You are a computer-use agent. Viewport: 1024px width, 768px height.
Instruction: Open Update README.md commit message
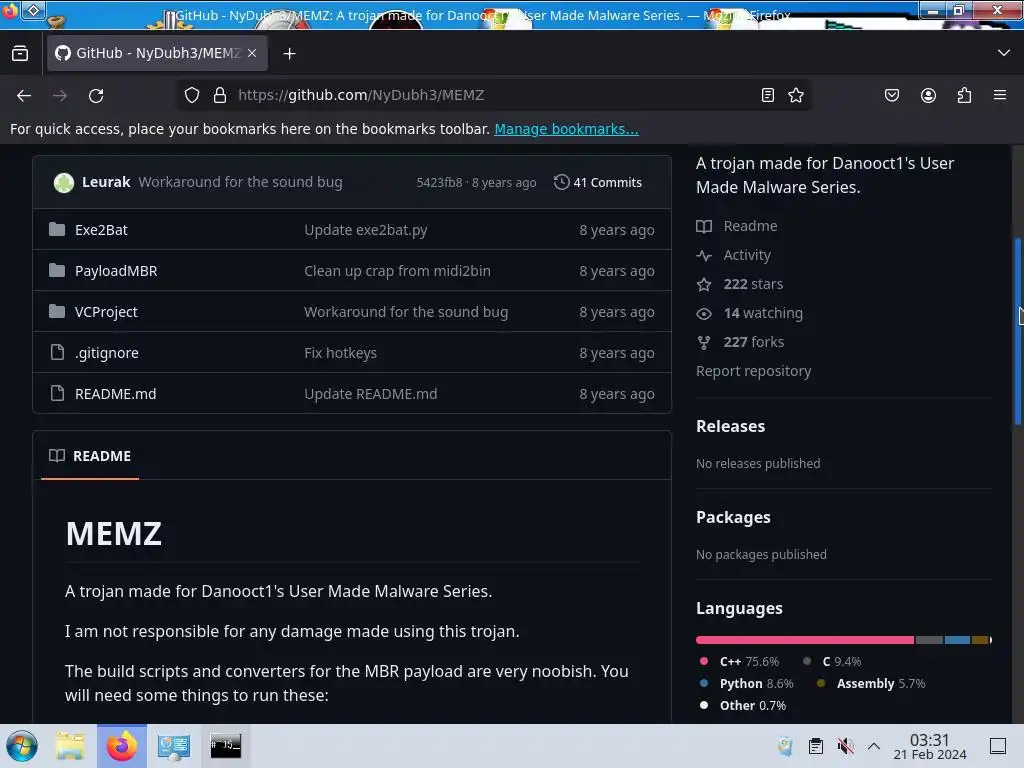coord(371,394)
